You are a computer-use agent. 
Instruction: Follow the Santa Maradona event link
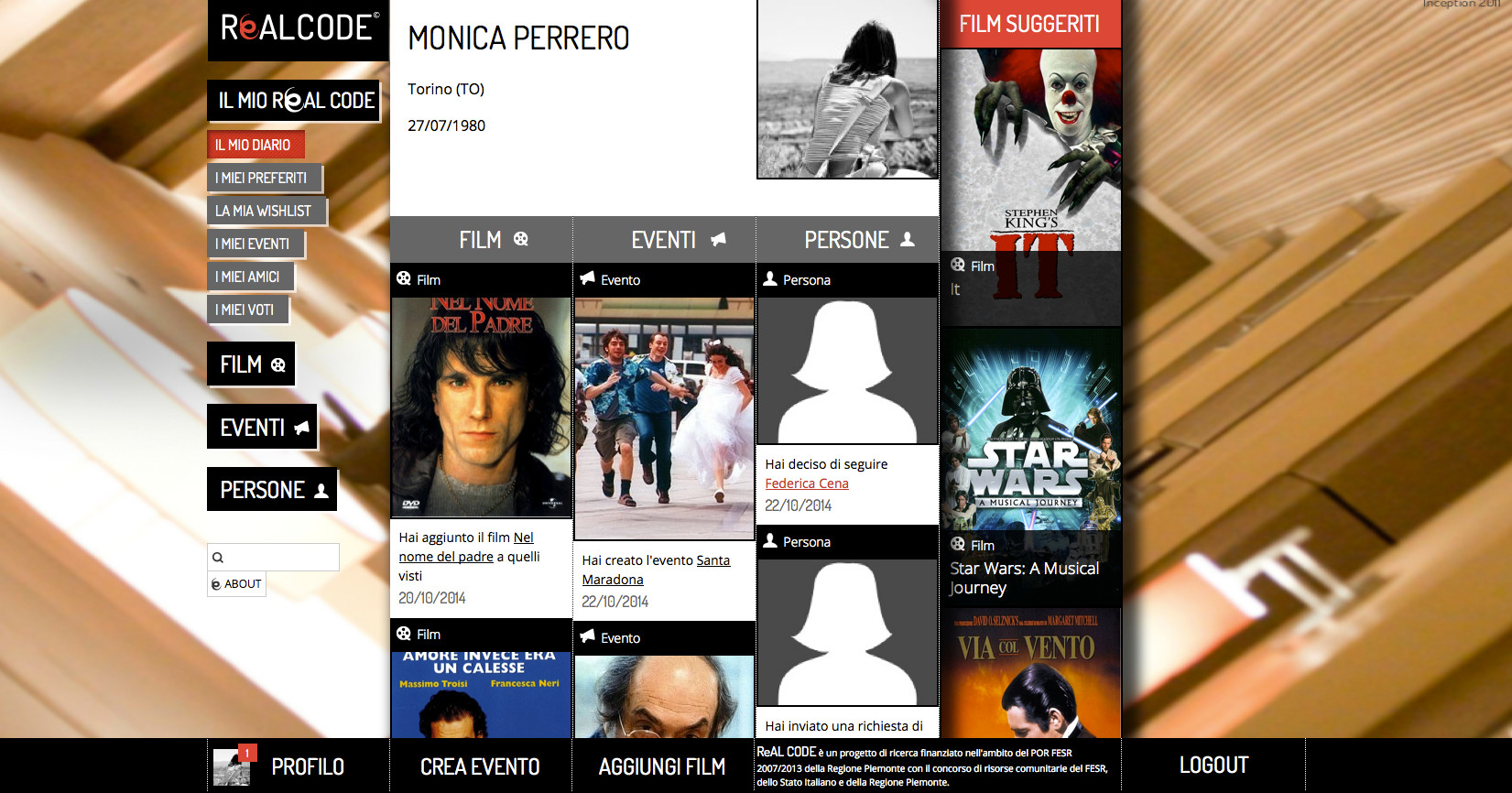pos(656,570)
